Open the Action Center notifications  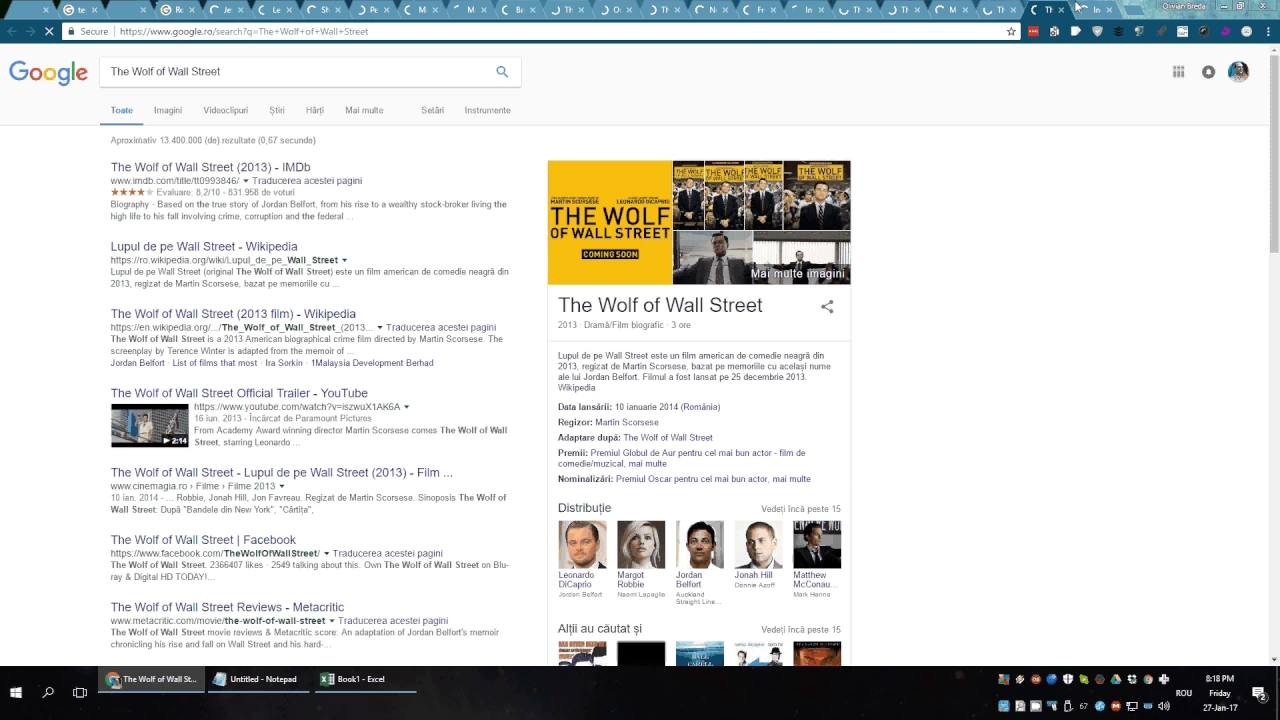(1259, 693)
